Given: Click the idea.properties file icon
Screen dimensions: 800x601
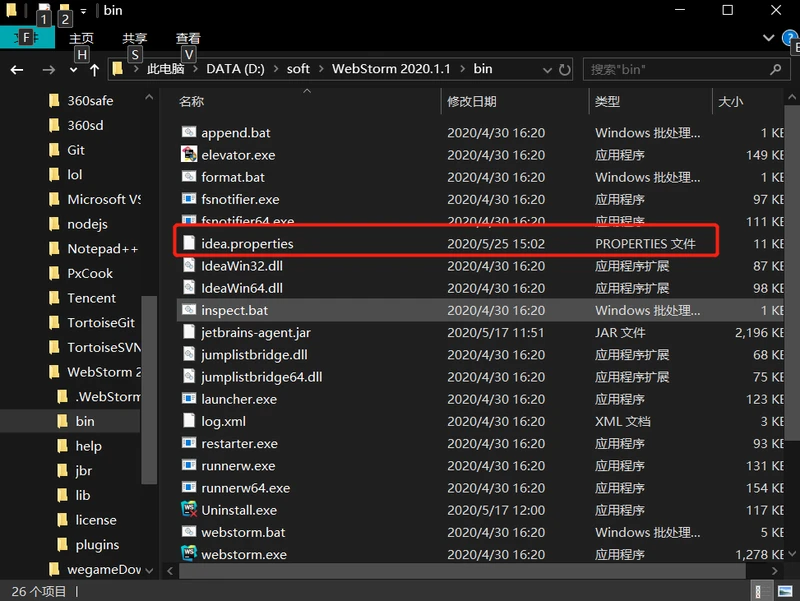Looking at the screenshot, I should point(189,243).
